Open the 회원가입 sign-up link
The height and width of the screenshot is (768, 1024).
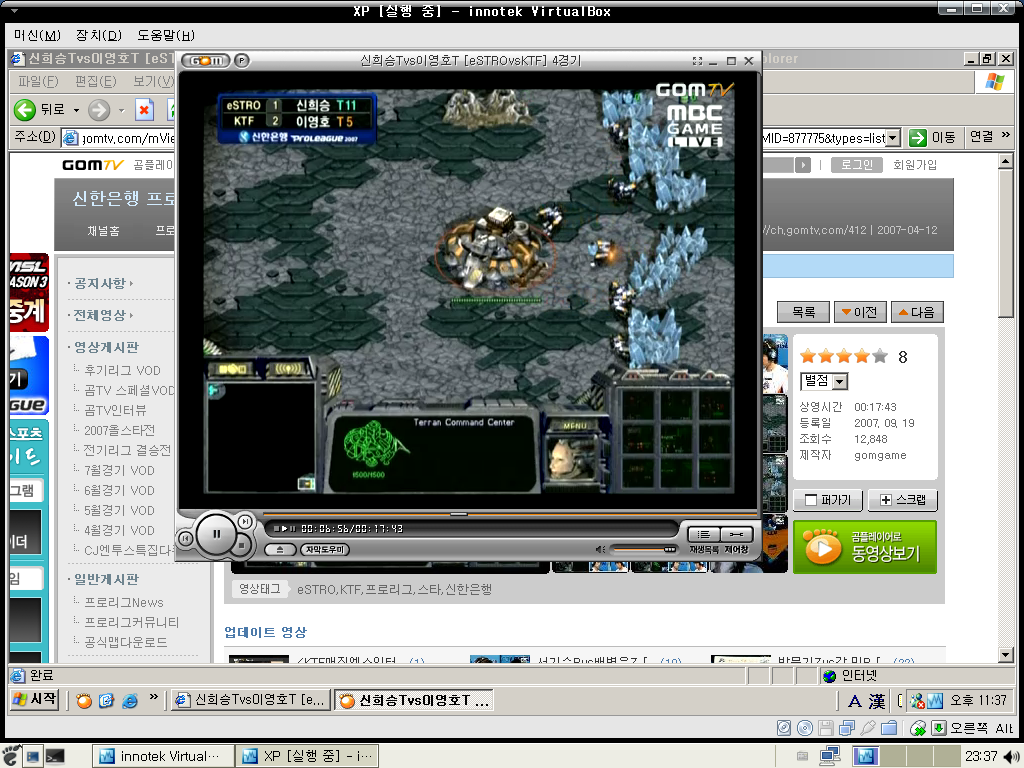(x=915, y=165)
